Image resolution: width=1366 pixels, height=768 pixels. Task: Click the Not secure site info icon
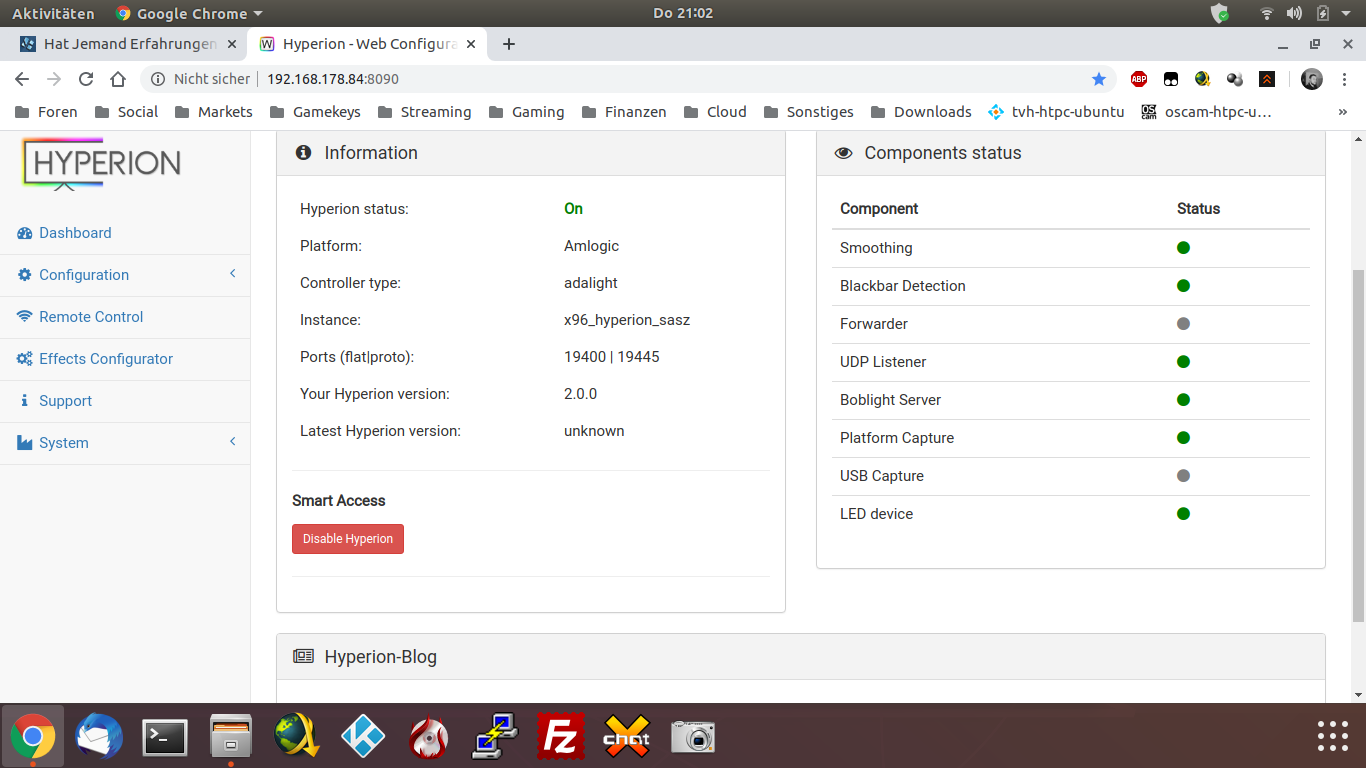[157, 79]
